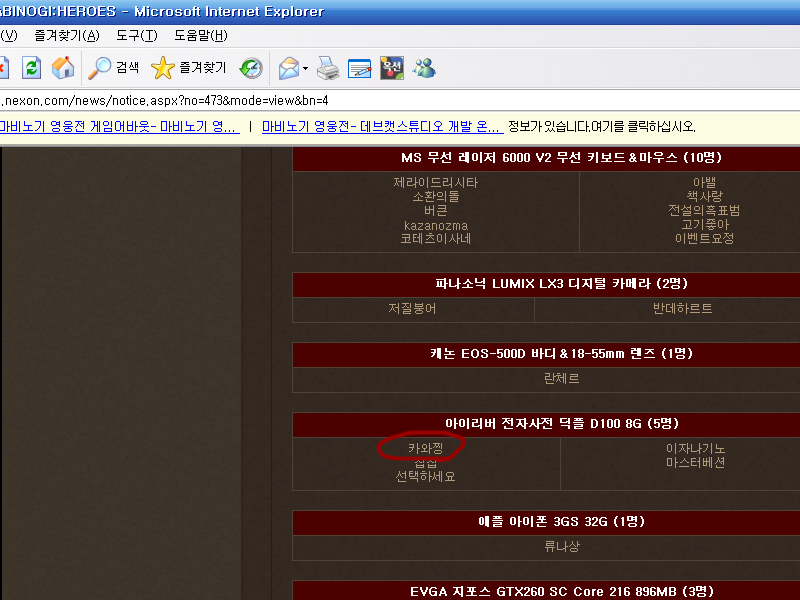Image resolution: width=800 pixels, height=600 pixels.
Task: Select winner name 이자나기노
Action: (695, 448)
